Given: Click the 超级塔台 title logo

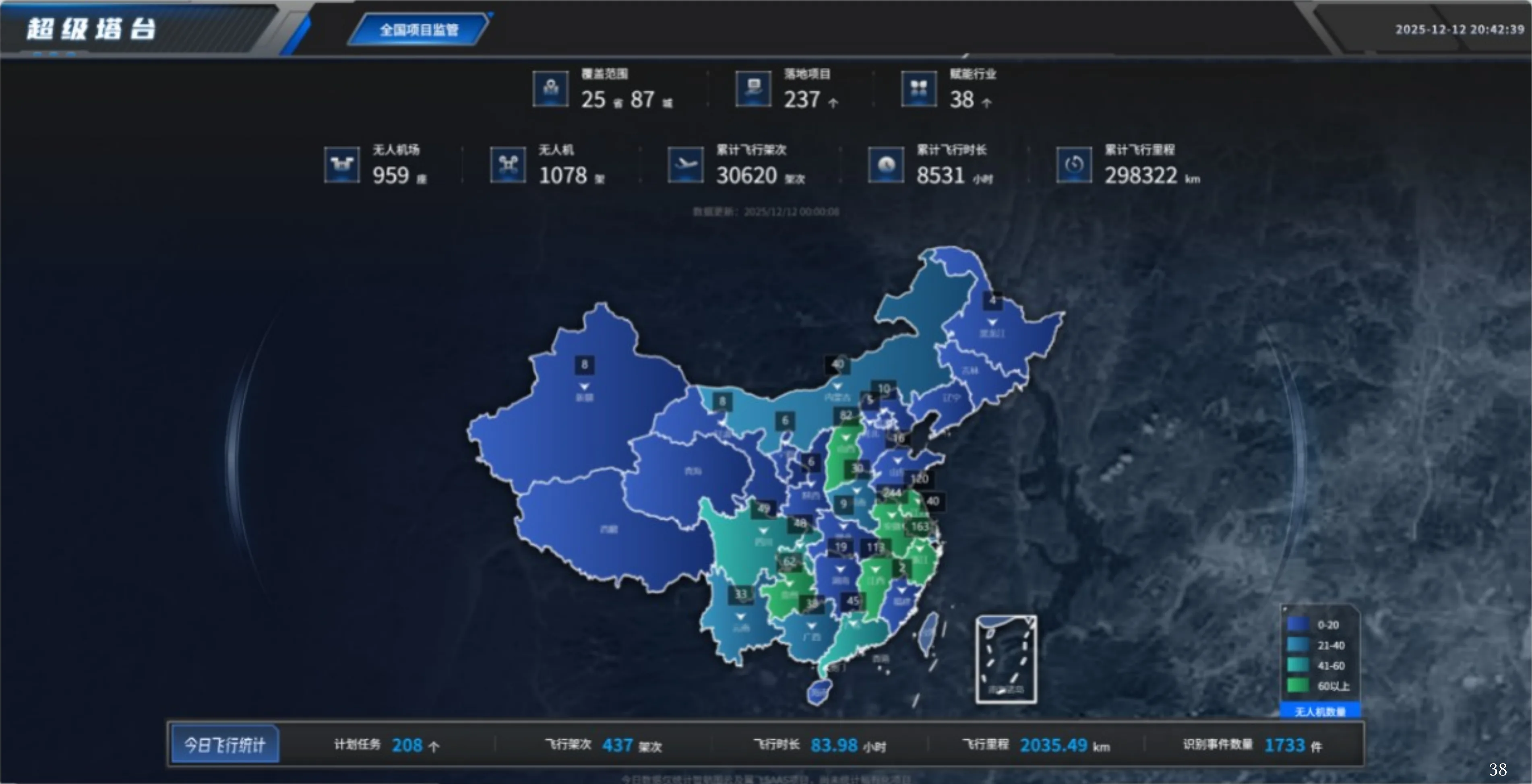Looking at the screenshot, I should tap(92, 29).
